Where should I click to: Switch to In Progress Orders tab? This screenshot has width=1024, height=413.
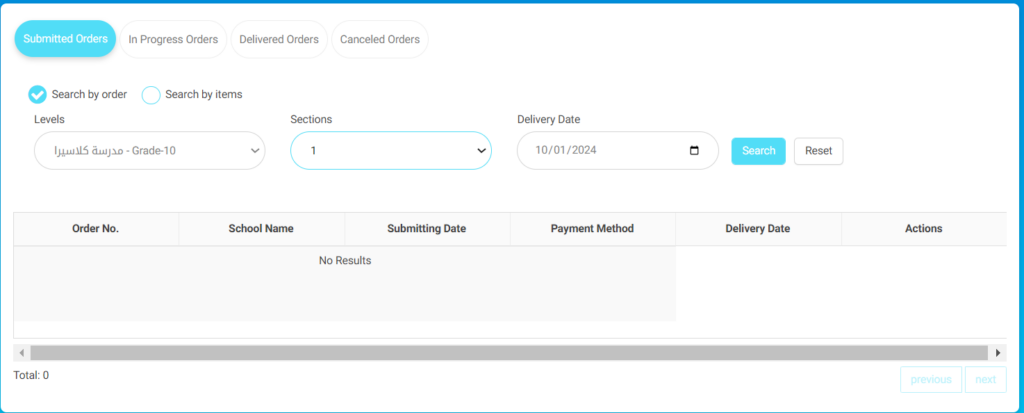173,39
